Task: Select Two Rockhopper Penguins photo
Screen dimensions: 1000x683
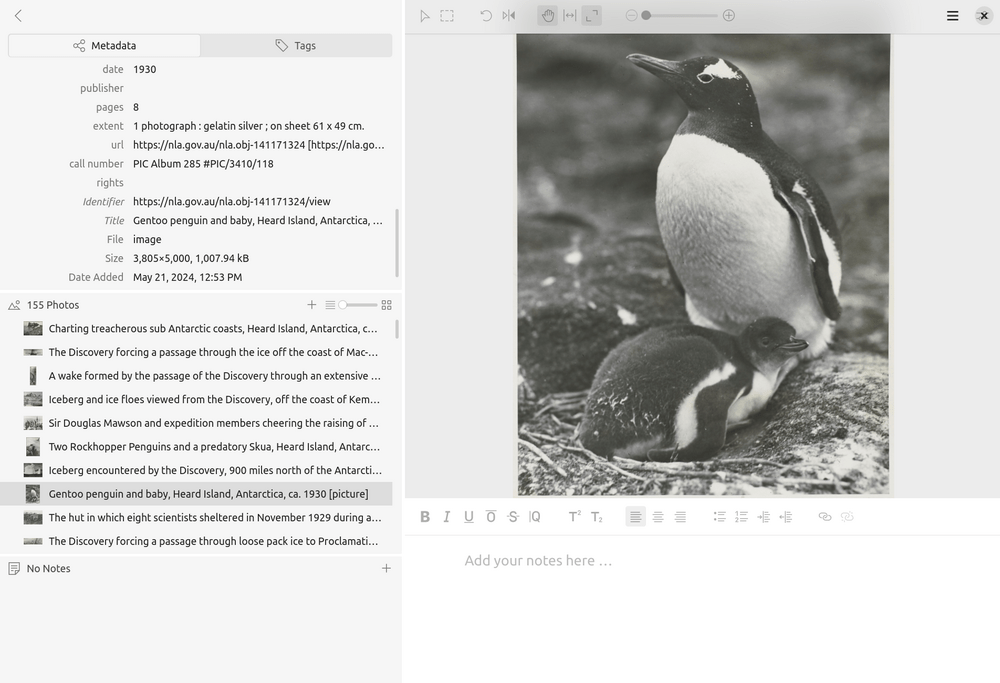Action: pyautogui.click(x=196, y=446)
